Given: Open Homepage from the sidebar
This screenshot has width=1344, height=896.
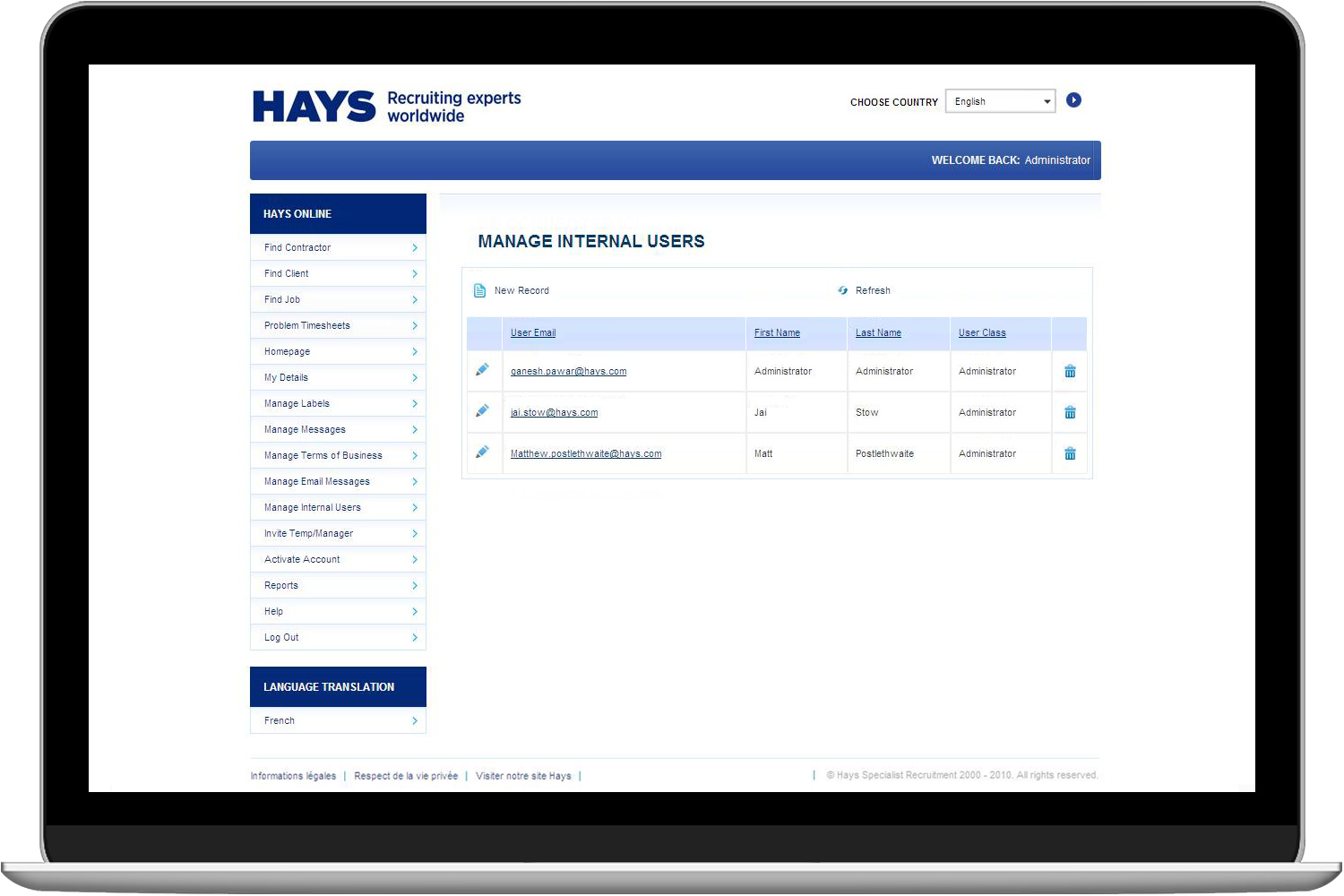Looking at the screenshot, I should click(x=338, y=351).
